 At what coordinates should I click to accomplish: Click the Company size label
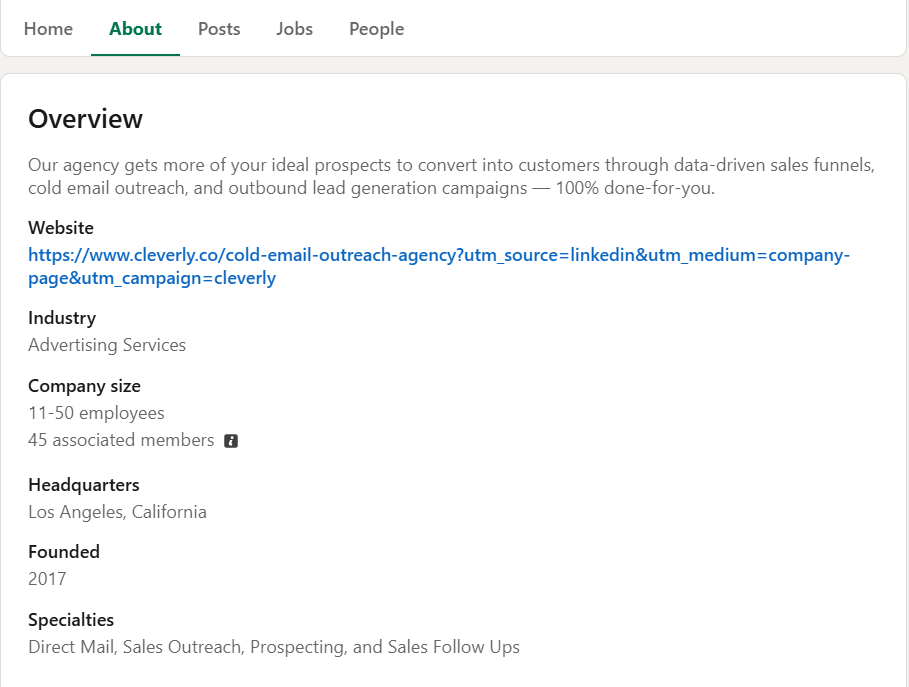[84, 386]
